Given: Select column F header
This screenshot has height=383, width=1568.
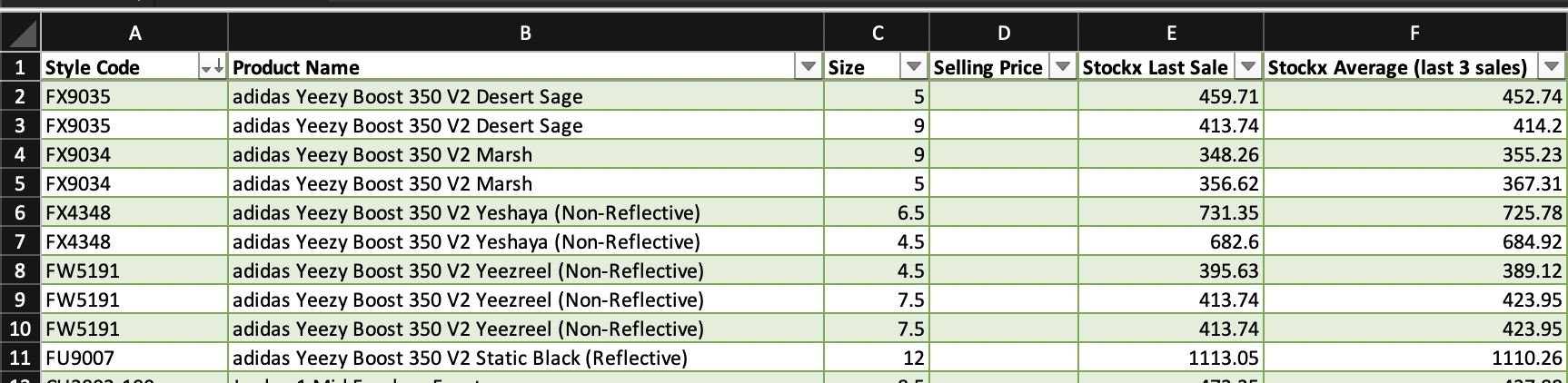Looking at the screenshot, I should point(1414,34).
